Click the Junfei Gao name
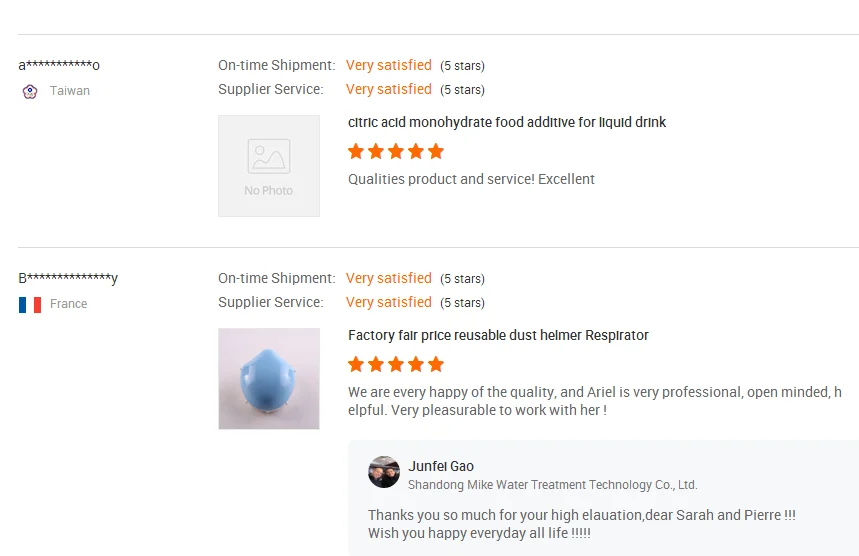The height and width of the screenshot is (556, 859). click(441, 466)
